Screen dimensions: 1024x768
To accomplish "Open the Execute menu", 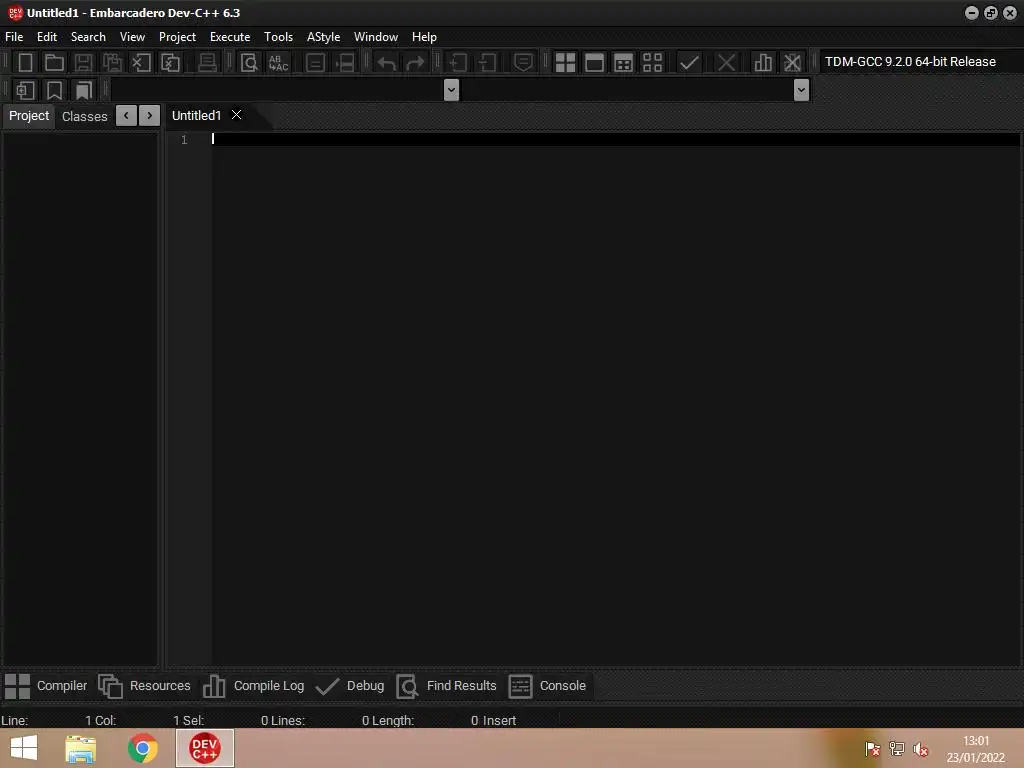I will 230,37.
